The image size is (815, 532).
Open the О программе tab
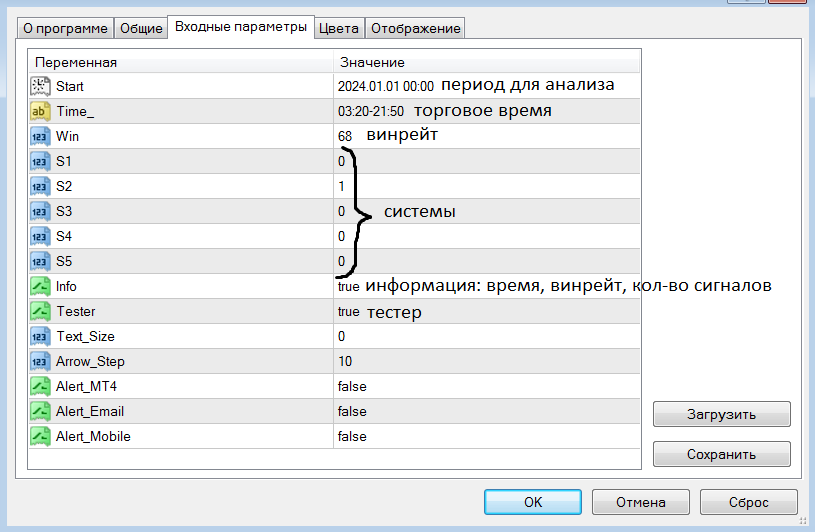coord(65,28)
